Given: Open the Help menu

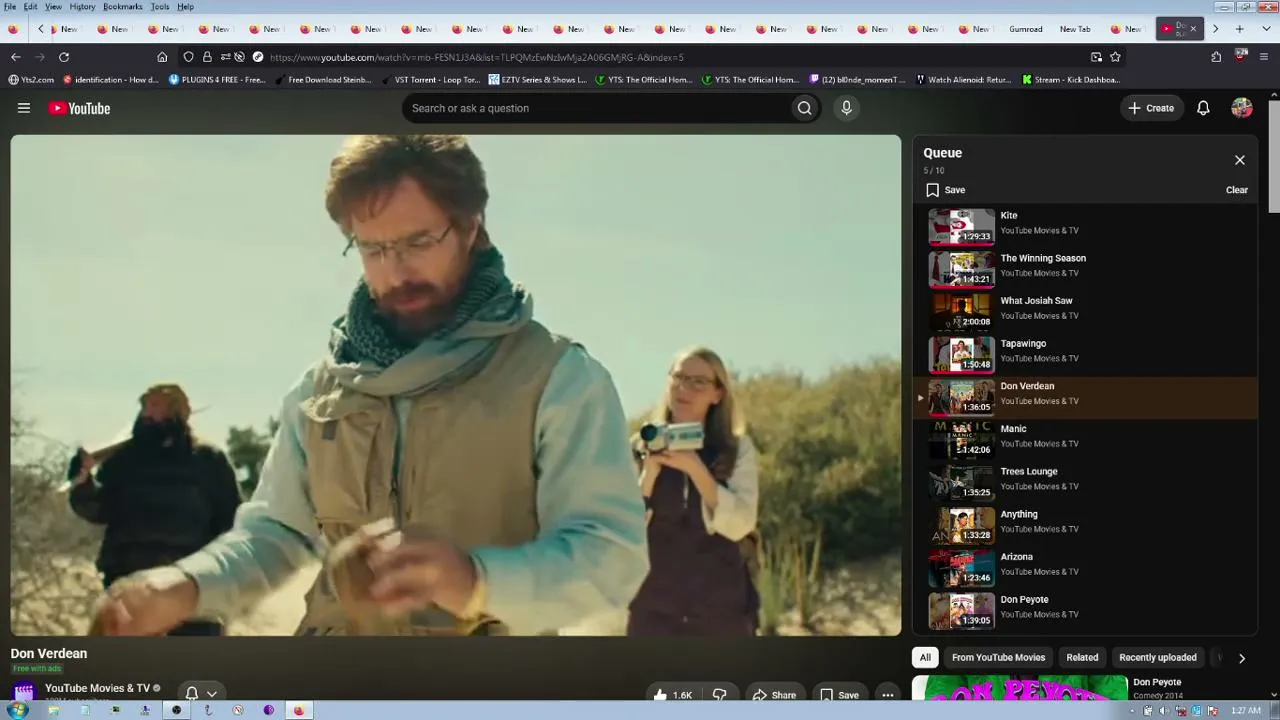Looking at the screenshot, I should pos(186,7).
